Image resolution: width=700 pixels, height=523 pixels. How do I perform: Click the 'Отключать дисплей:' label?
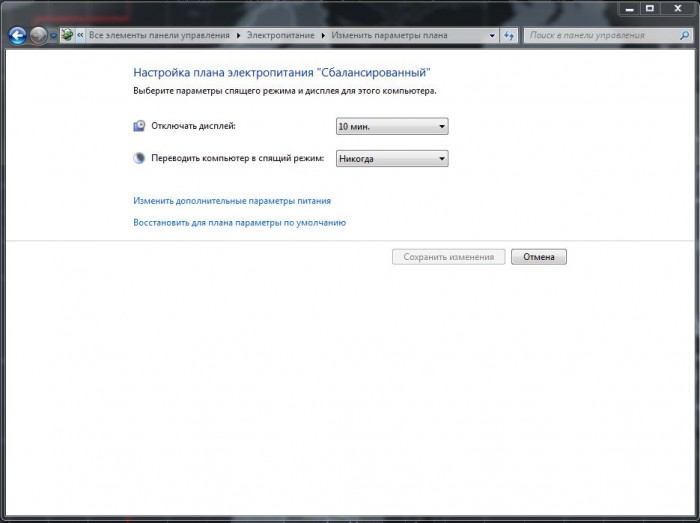193,126
